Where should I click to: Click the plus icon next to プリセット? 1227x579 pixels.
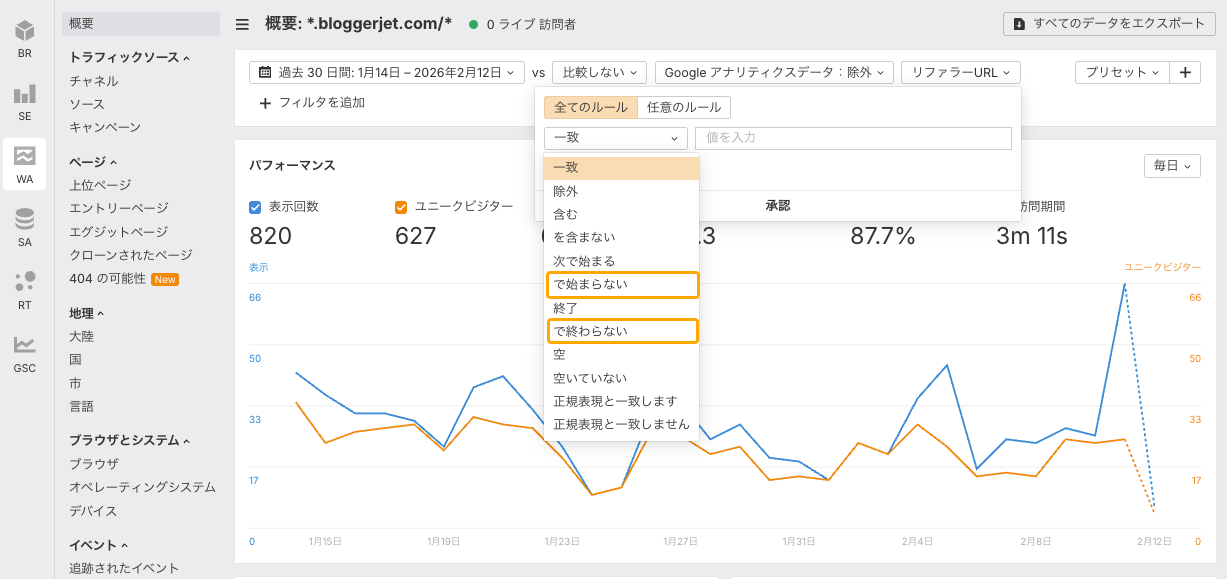click(x=1185, y=72)
